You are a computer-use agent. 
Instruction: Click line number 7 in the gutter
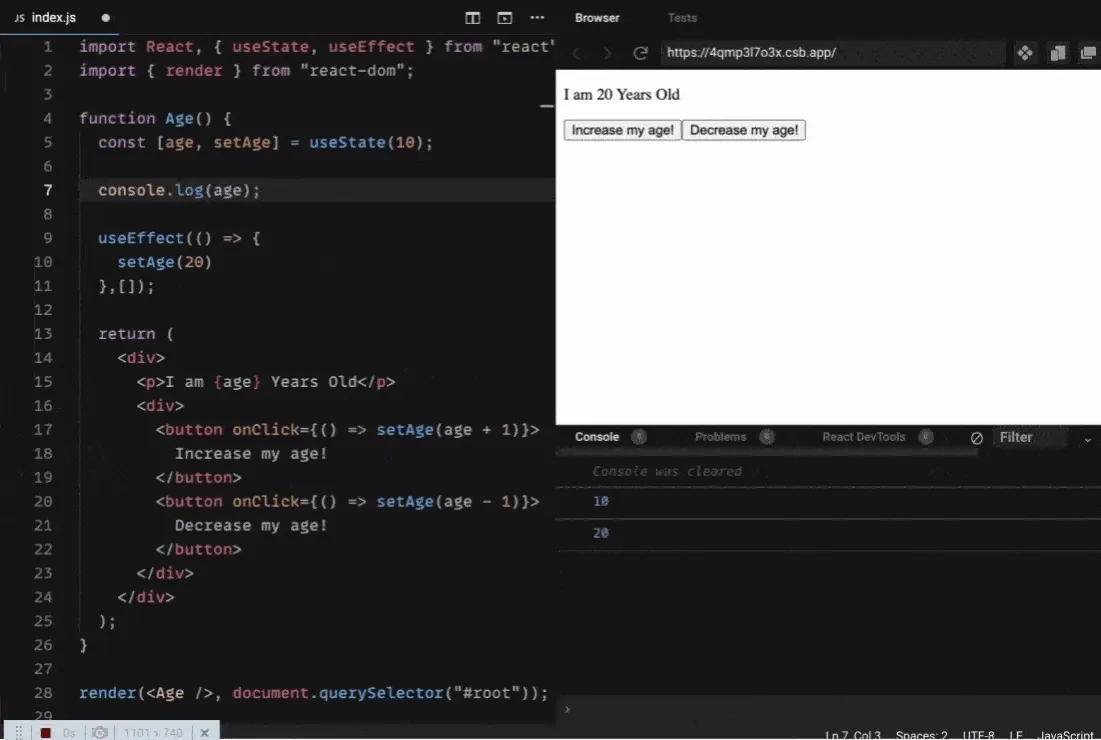48,190
